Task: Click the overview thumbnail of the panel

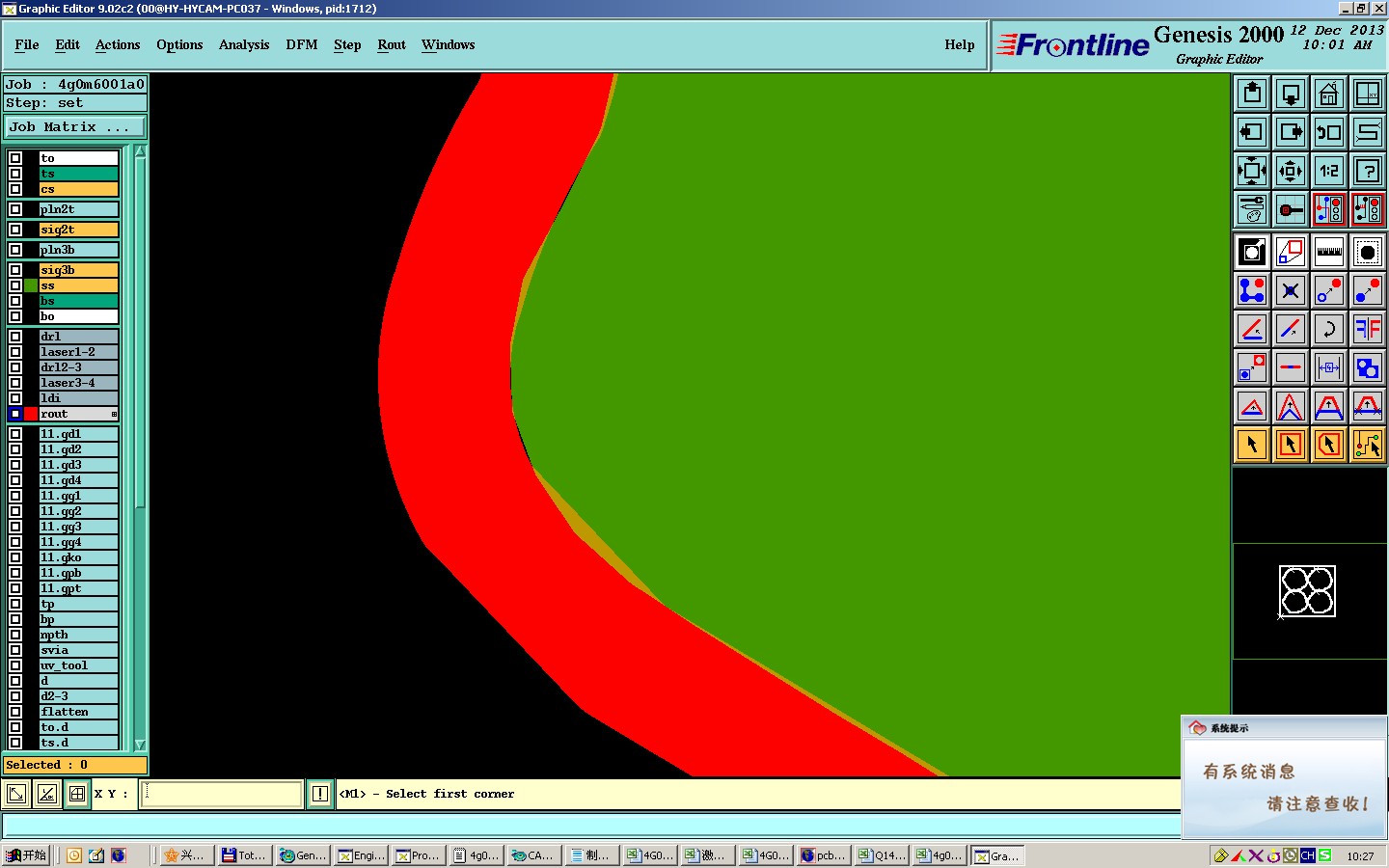Action: 1307,591
